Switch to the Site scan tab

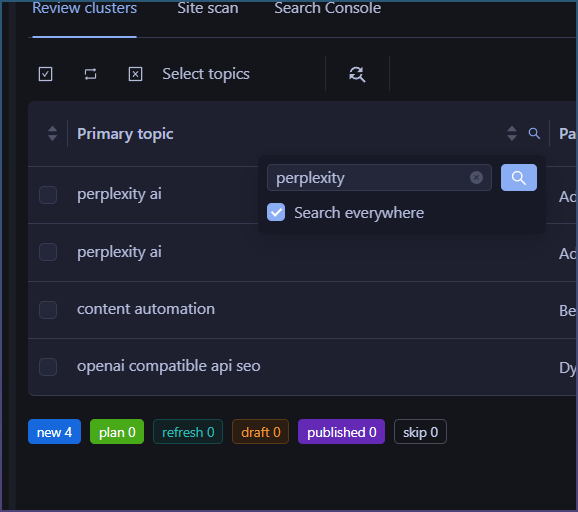(x=208, y=8)
